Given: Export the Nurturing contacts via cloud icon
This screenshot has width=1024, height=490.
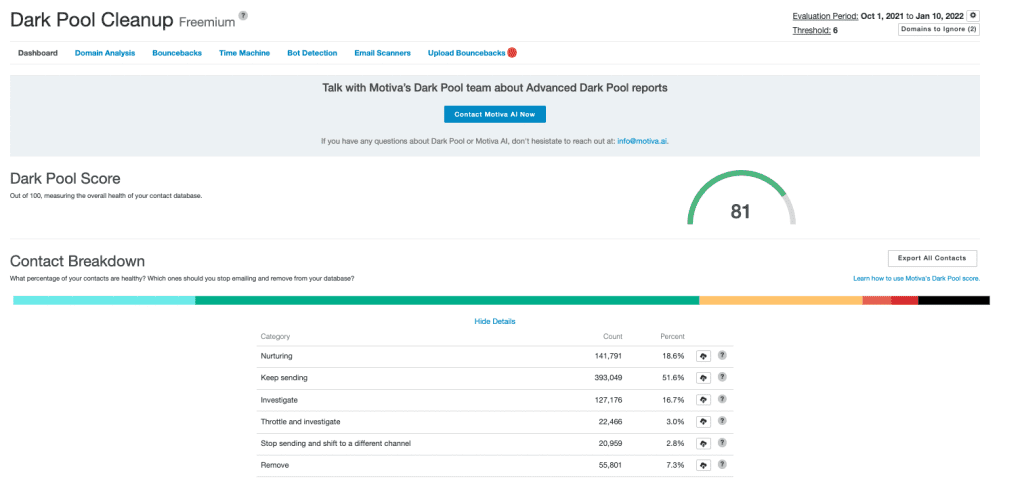Looking at the screenshot, I should coord(703,356).
